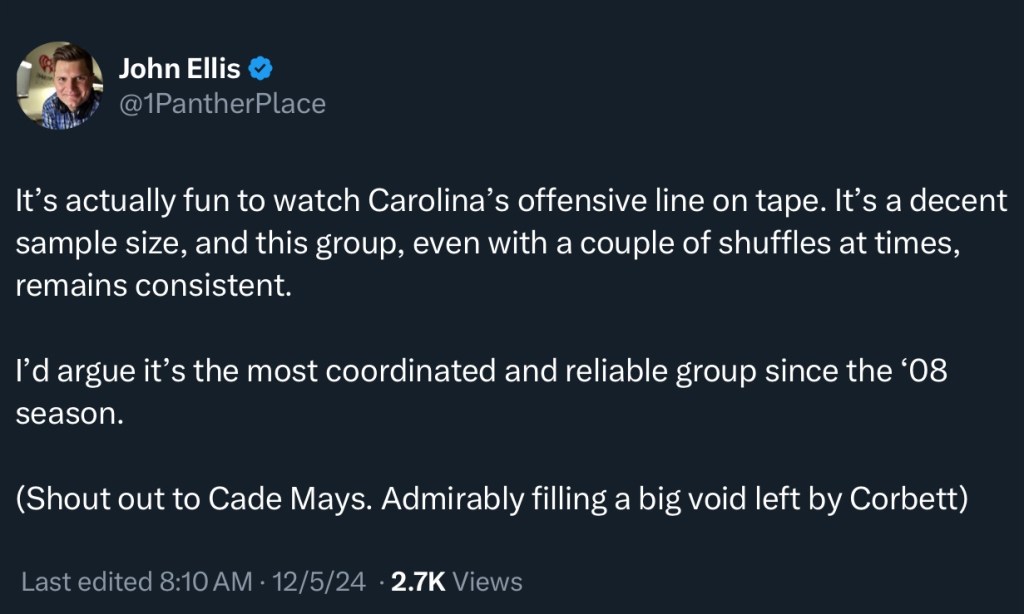
Task: Click John Ellis's profile avatar photo
Action: tap(60, 86)
